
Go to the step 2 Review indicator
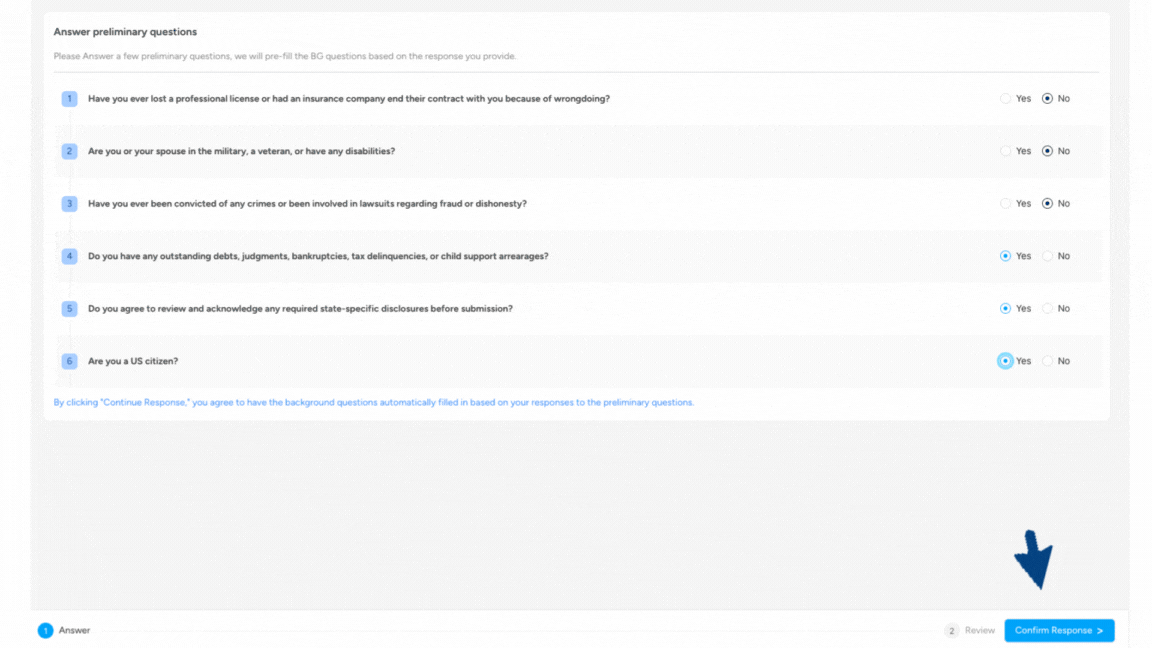point(969,631)
